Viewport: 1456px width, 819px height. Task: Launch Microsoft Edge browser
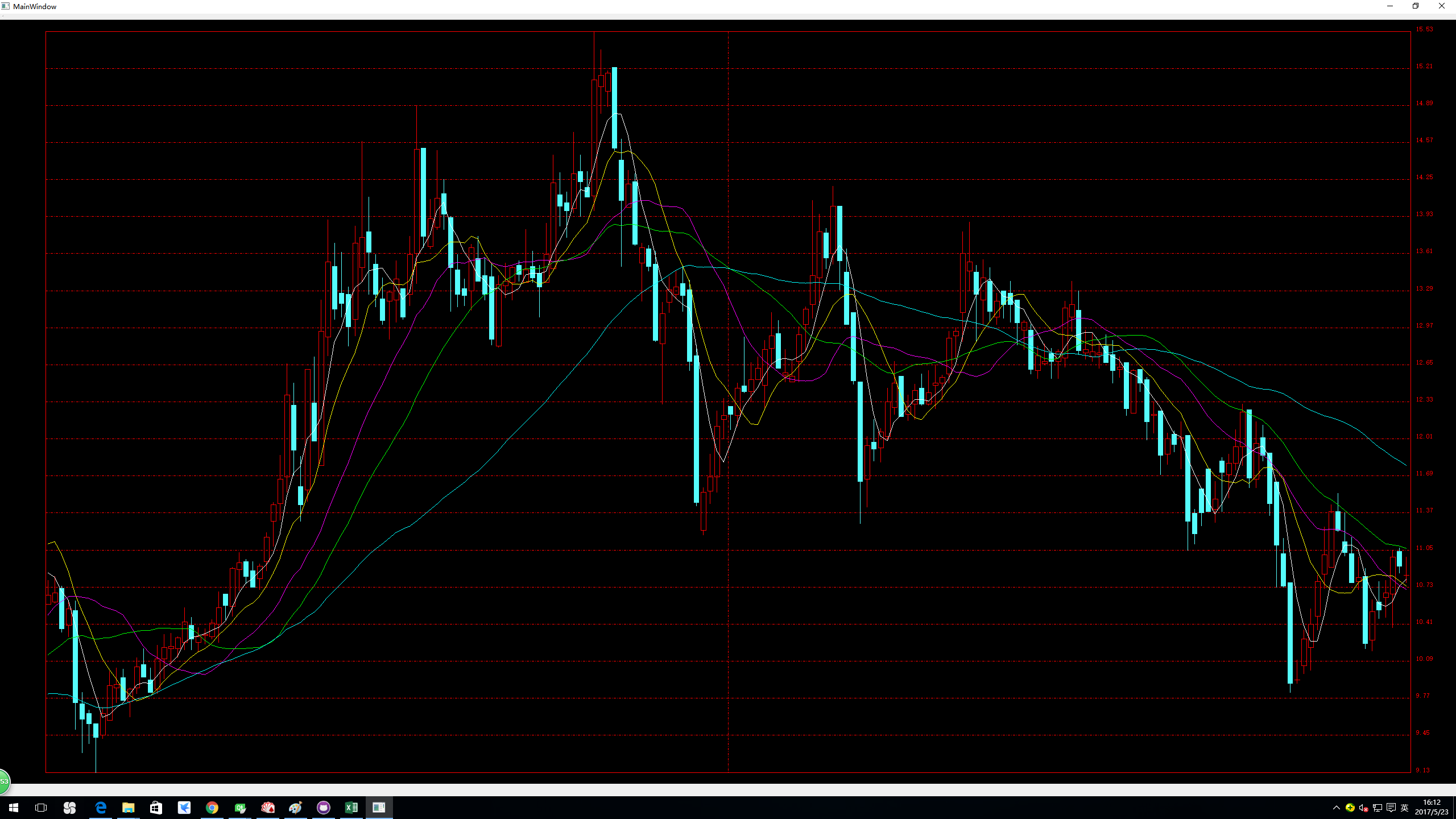tap(101, 808)
